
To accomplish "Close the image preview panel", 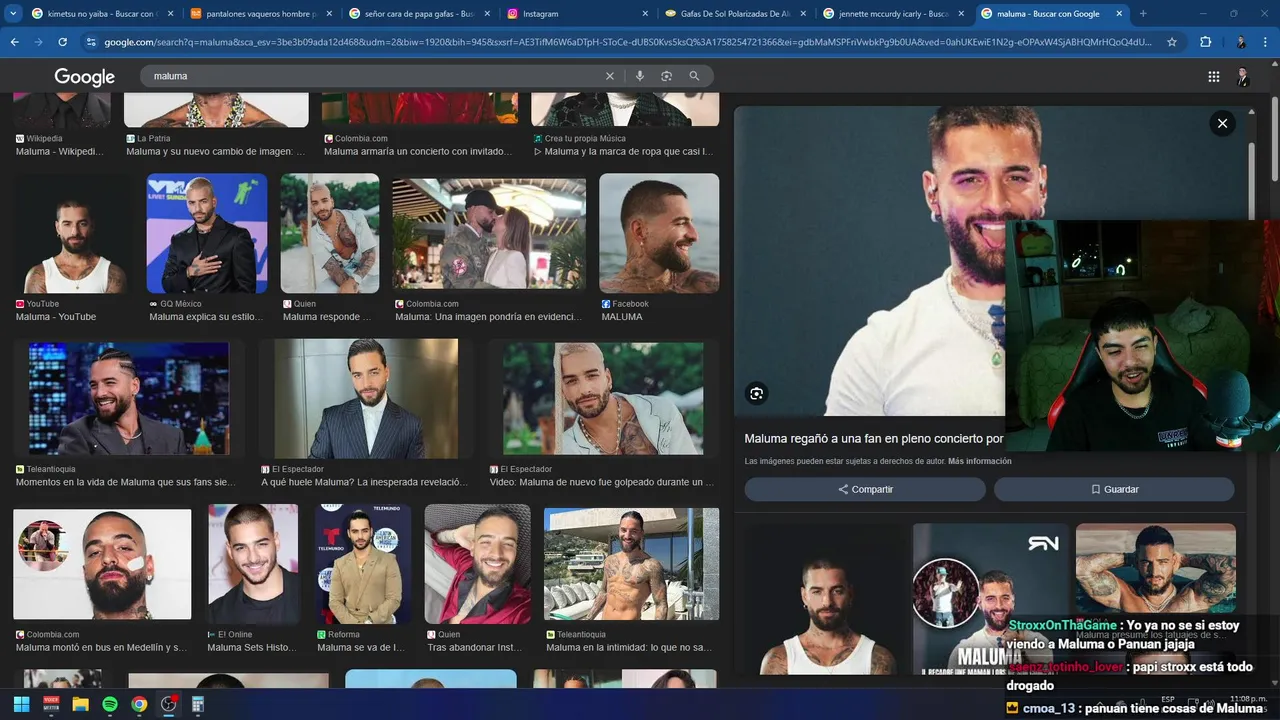I will point(1222,123).
